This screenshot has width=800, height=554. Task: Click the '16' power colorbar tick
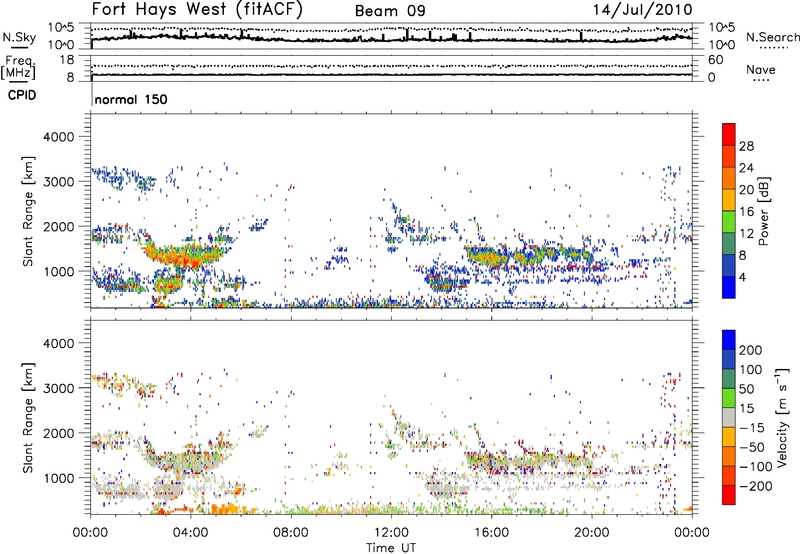(746, 212)
